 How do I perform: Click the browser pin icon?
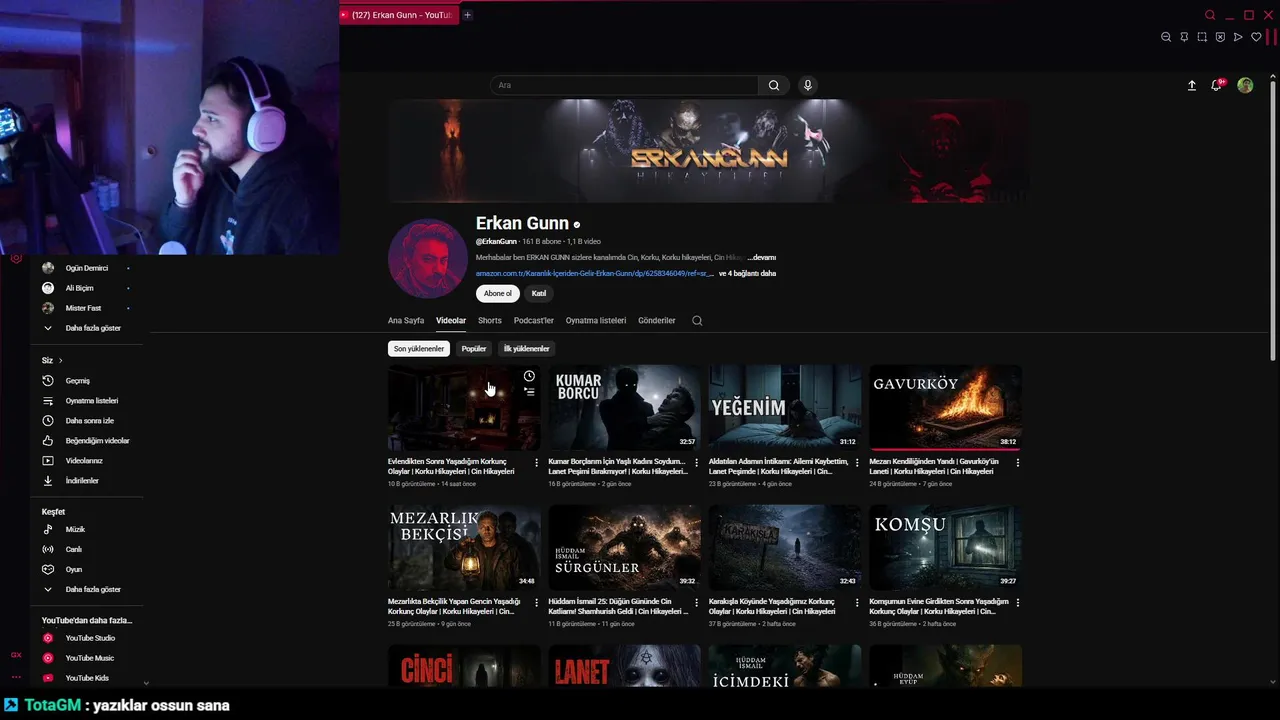click(1184, 37)
